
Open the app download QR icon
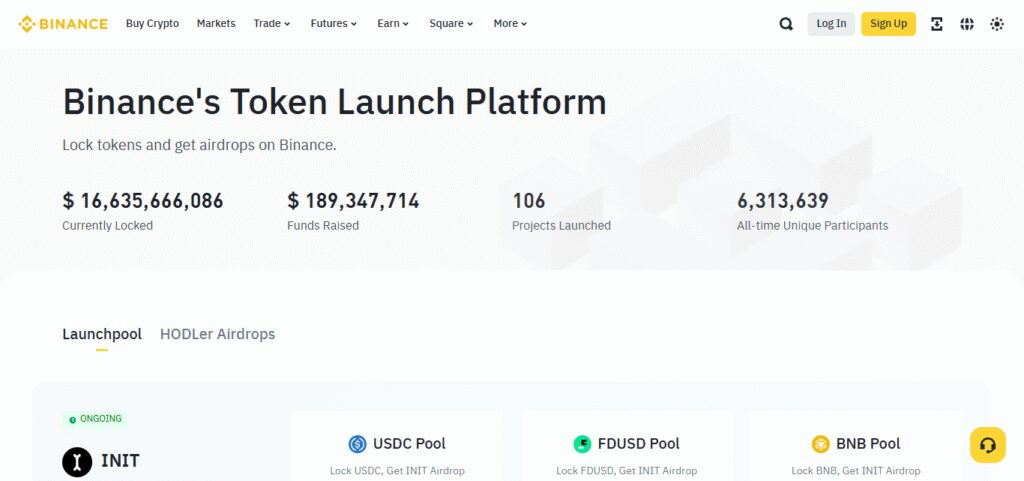pyautogui.click(x=936, y=24)
